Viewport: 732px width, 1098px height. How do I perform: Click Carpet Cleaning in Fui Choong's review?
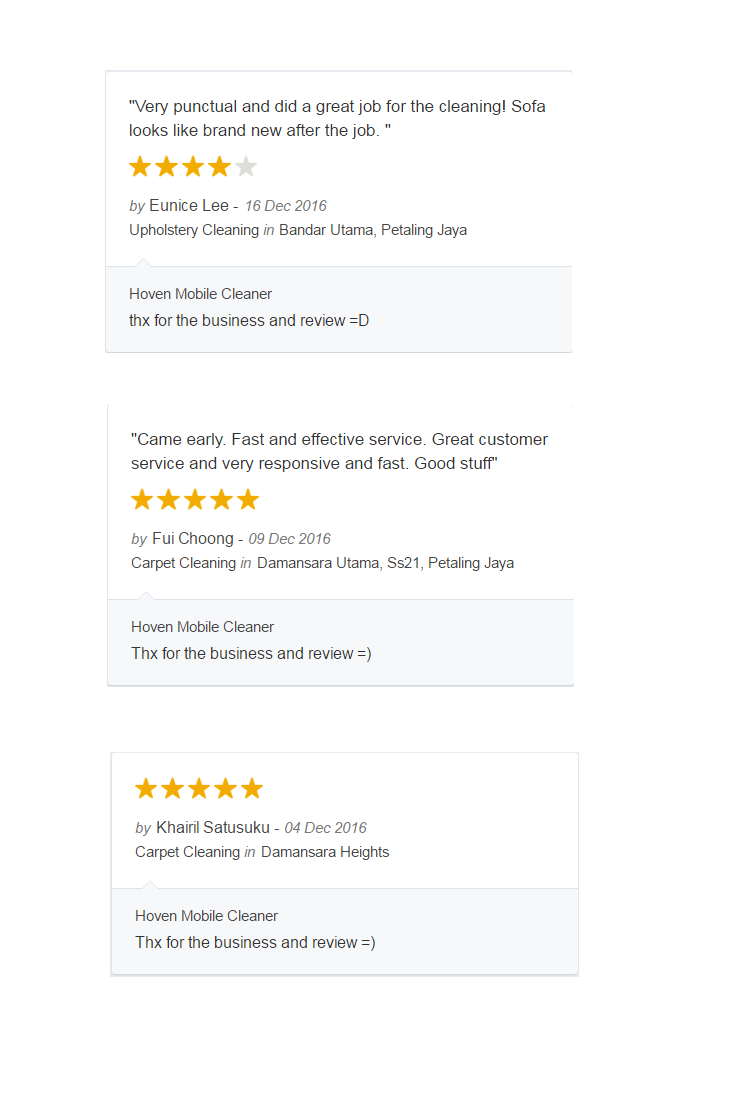pos(183,563)
